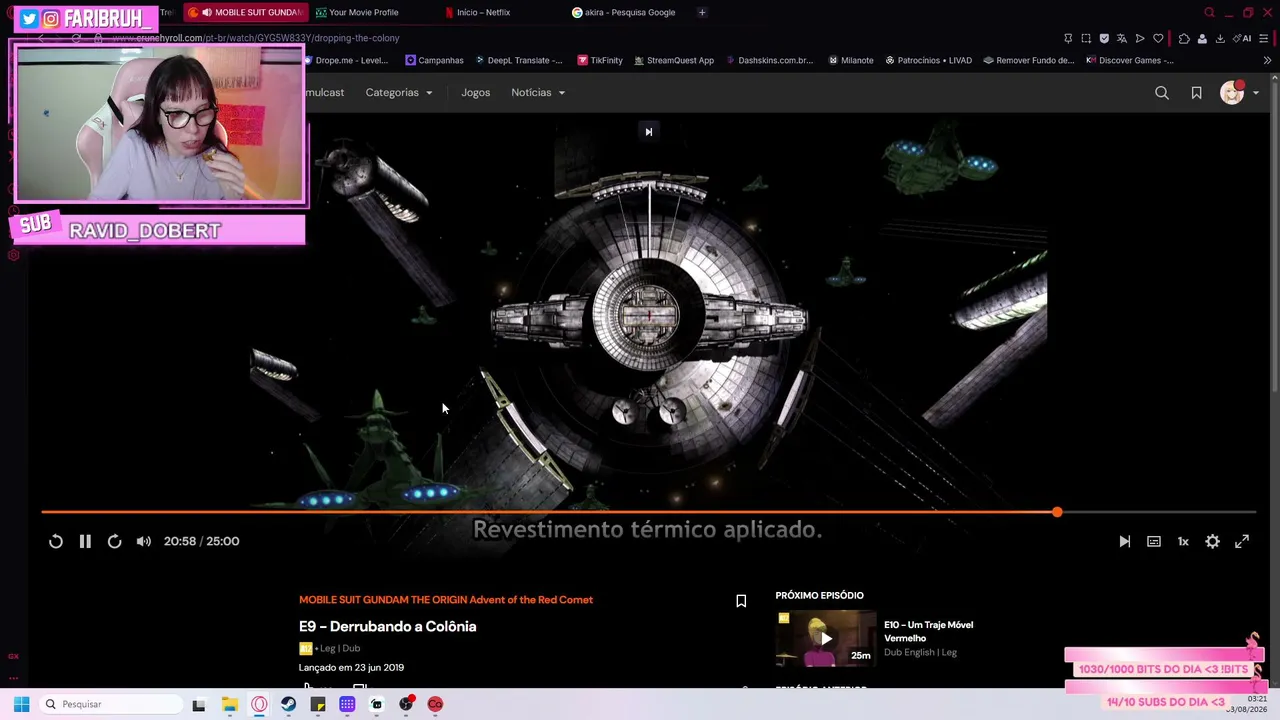Open the Discover Games bookmark
Screen dimensions: 1280x720
click(x=1130, y=60)
